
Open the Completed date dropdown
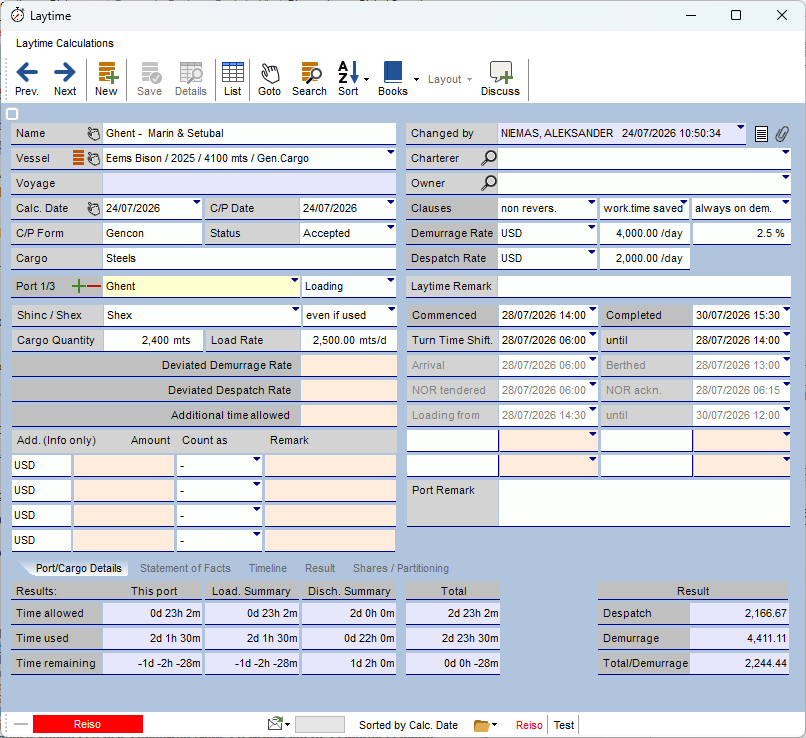point(786,309)
